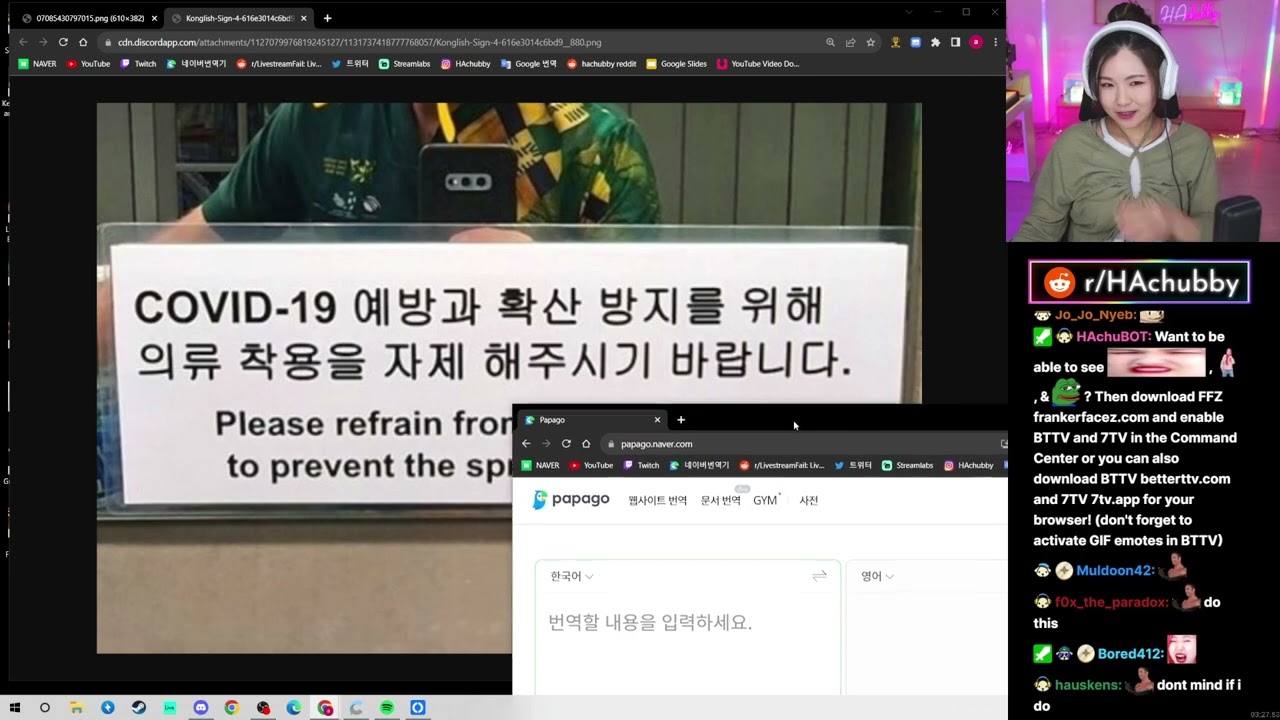Click the zoom magnifier icon in address bar
Image resolution: width=1280 pixels, height=720 pixels.
click(x=830, y=42)
